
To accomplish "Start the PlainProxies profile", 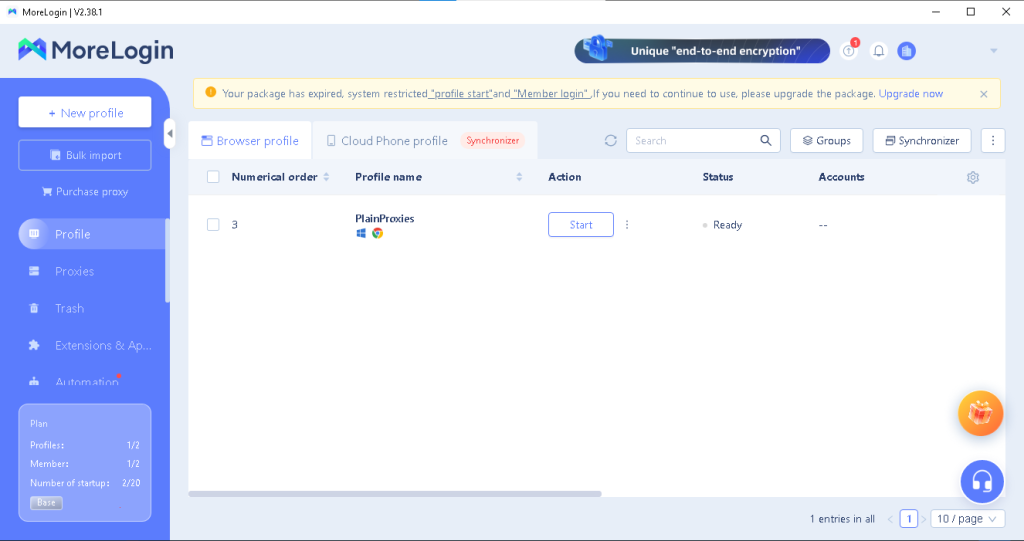I will (x=581, y=225).
